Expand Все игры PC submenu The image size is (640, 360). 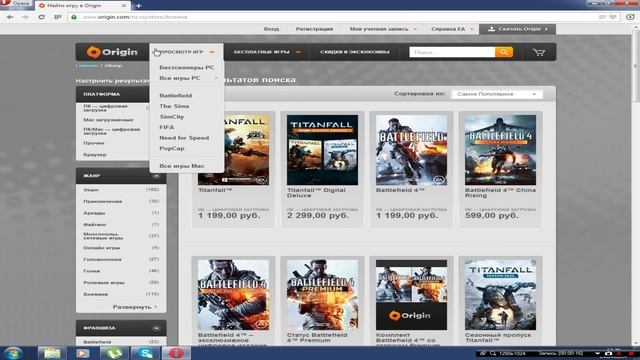[187, 78]
